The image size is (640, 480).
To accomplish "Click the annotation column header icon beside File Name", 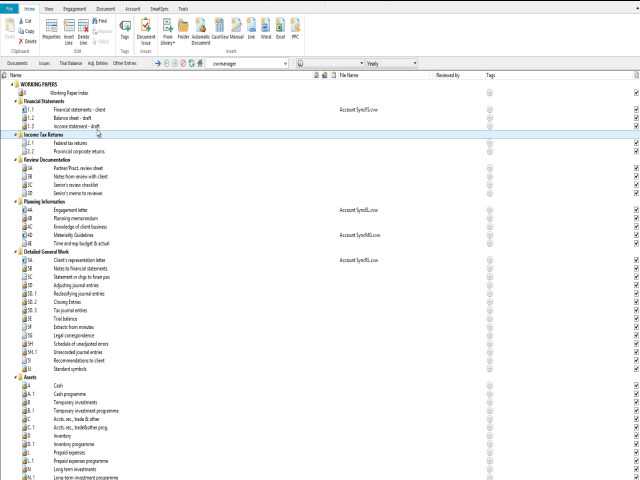I will 333,75.
